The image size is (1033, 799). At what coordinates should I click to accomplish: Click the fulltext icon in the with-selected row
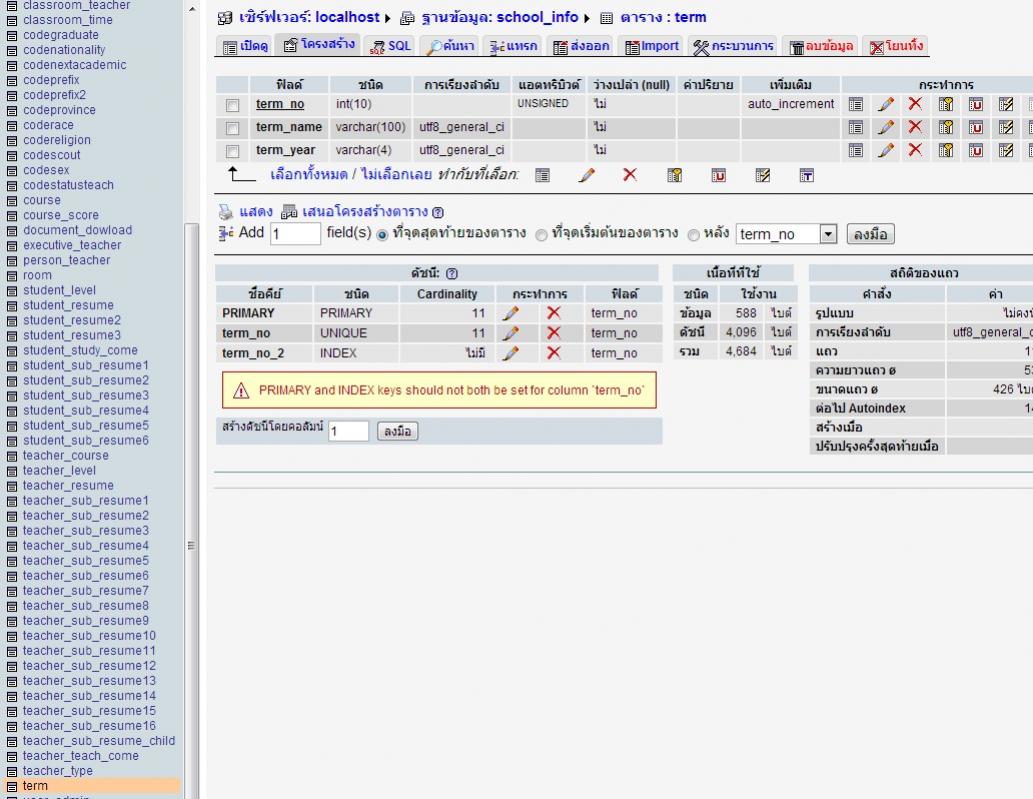tap(806, 175)
